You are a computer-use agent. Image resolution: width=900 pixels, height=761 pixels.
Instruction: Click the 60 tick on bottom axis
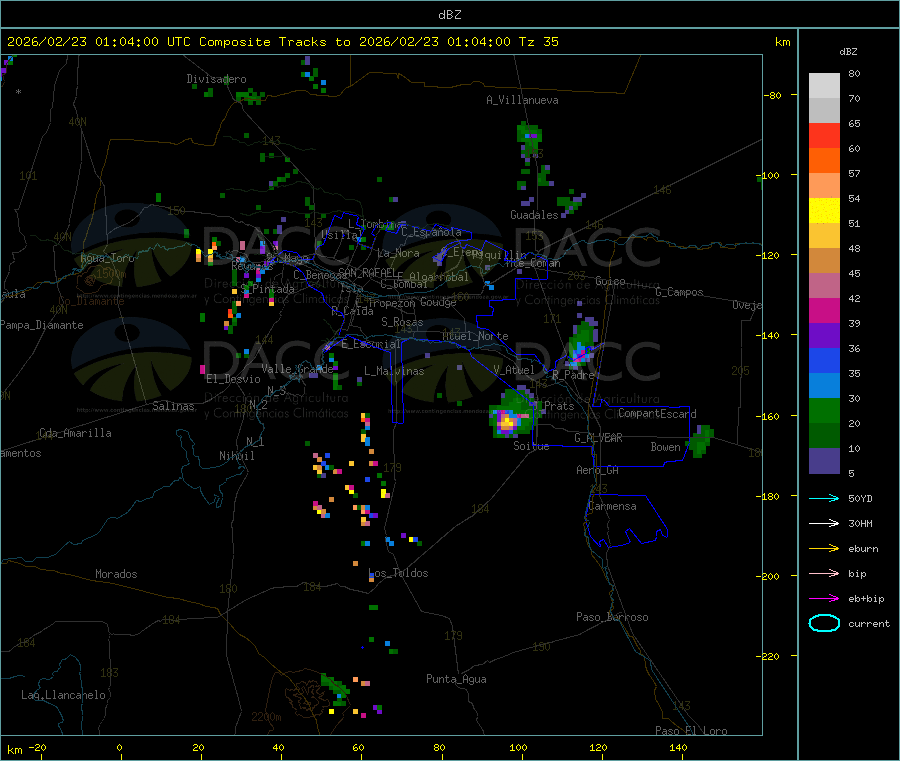(358, 747)
